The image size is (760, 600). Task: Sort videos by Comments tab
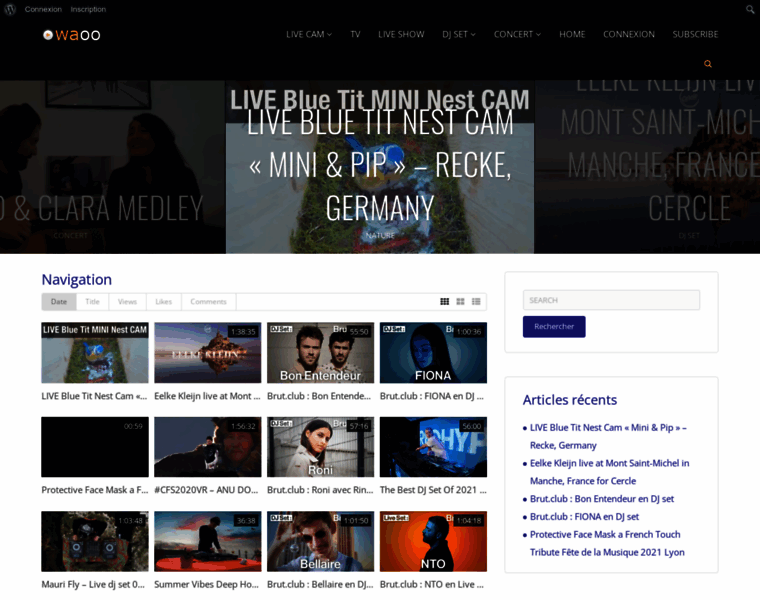pyautogui.click(x=208, y=301)
